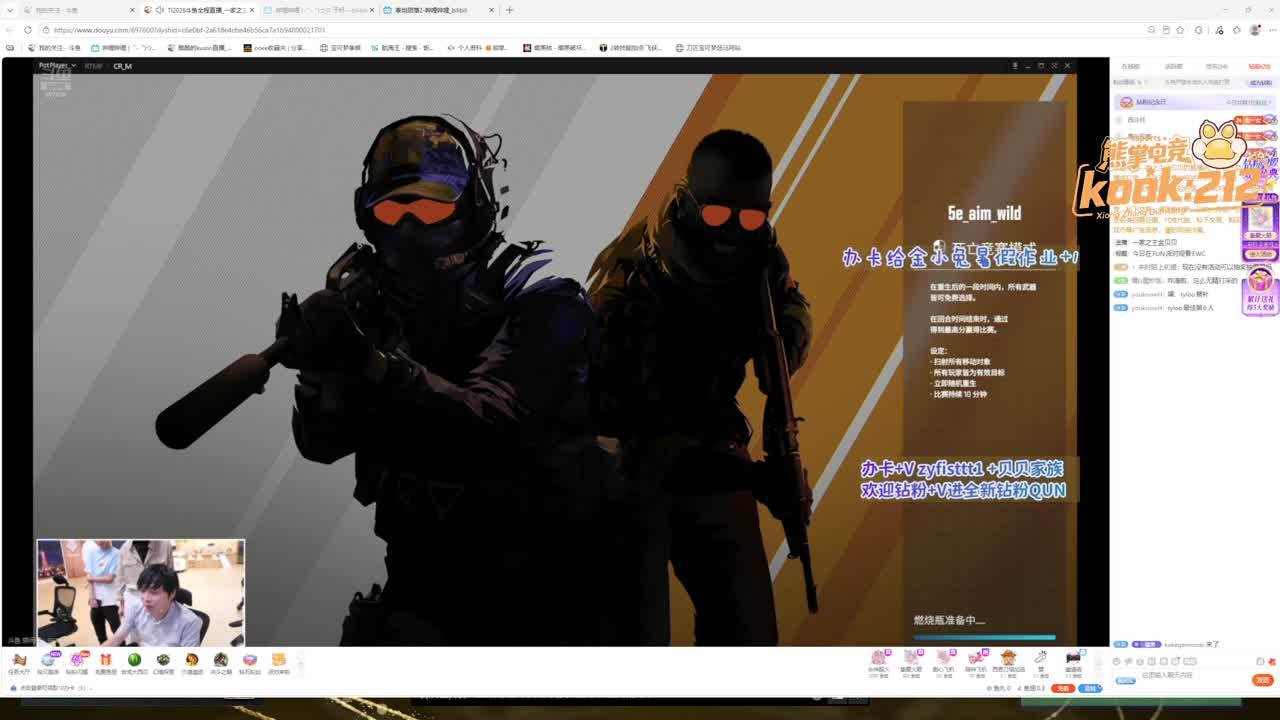Open the 免费鱼粮 gift box icon
The image size is (1280, 720).
(105, 662)
